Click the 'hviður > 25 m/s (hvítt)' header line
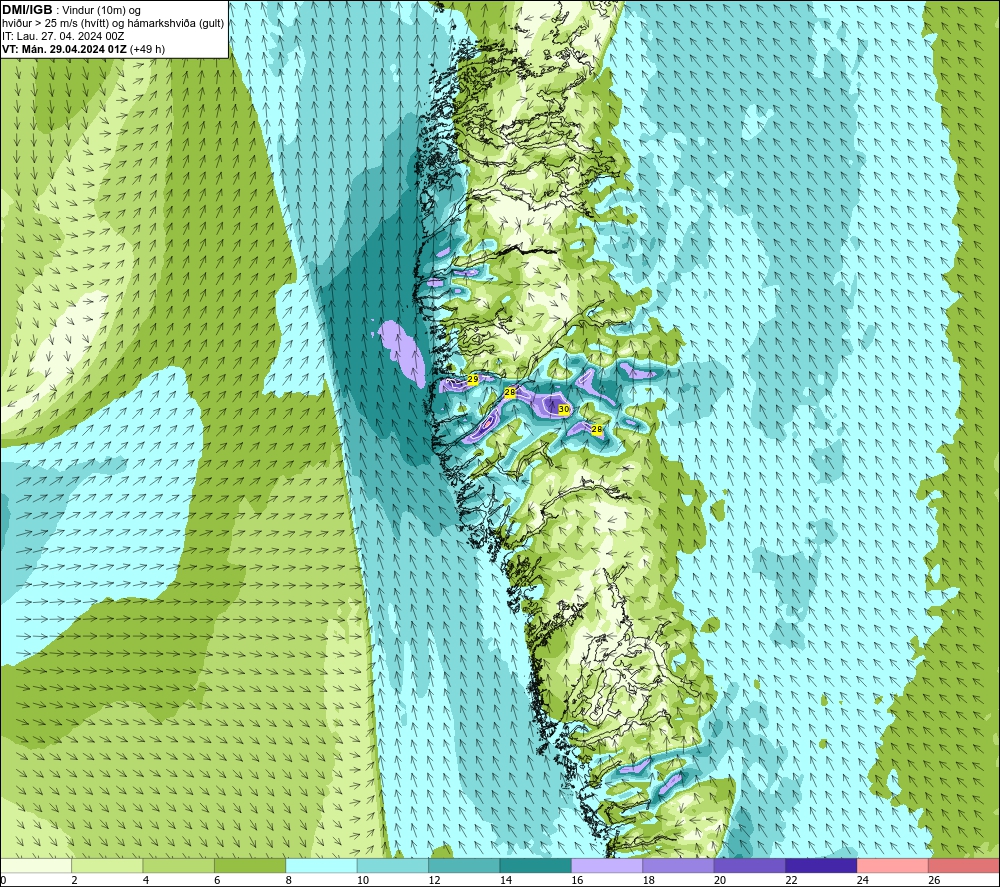Image resolution: width=1000 pixels, height=887 pixels. (55, 23)
